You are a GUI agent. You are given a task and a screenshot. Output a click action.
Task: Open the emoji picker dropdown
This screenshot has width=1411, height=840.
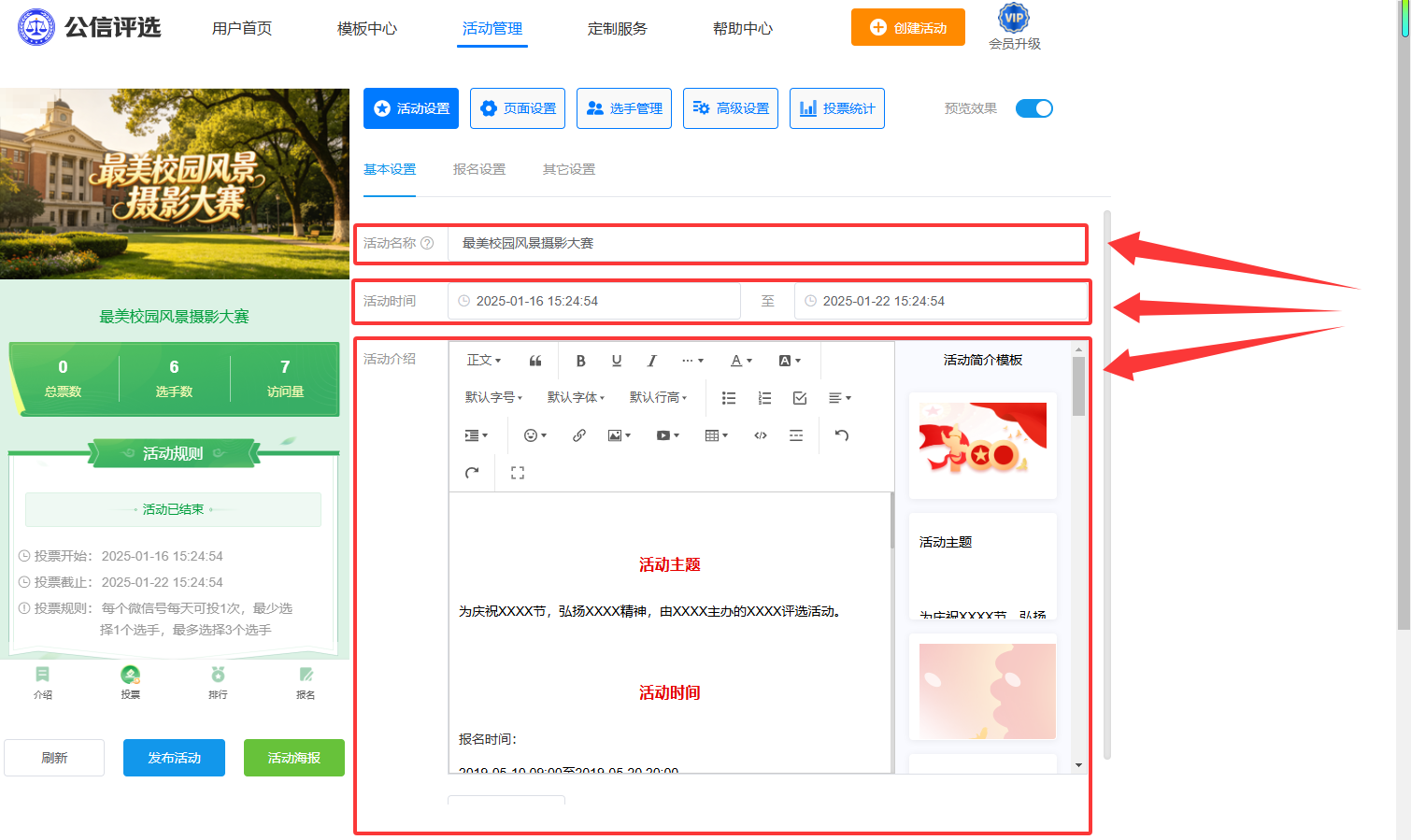coord(535,435)
